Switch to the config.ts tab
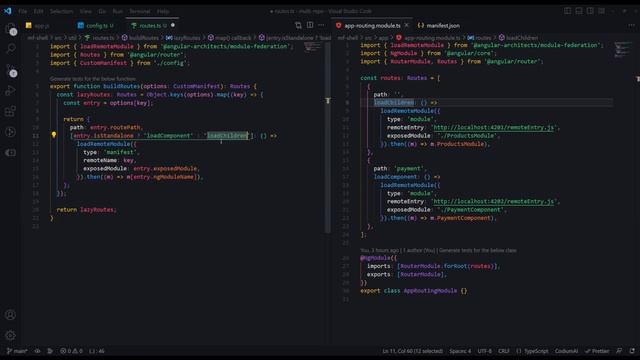640x360 pixels. pyautogui.click(x=96, y=25)
